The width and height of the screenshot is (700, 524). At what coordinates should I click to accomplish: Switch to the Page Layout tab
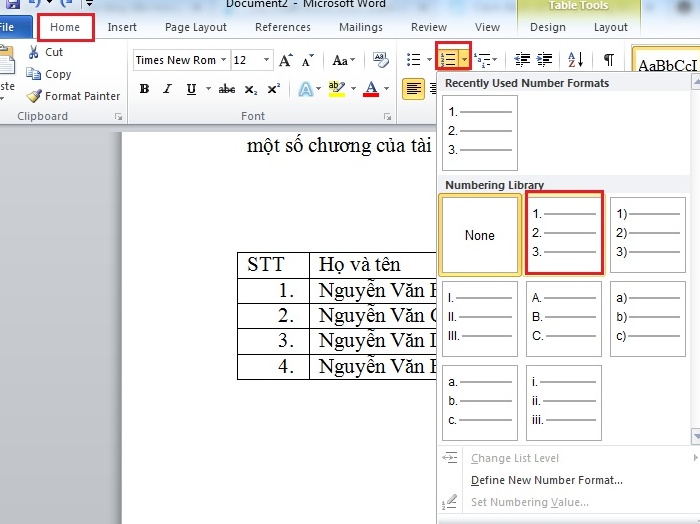[196, 27]
